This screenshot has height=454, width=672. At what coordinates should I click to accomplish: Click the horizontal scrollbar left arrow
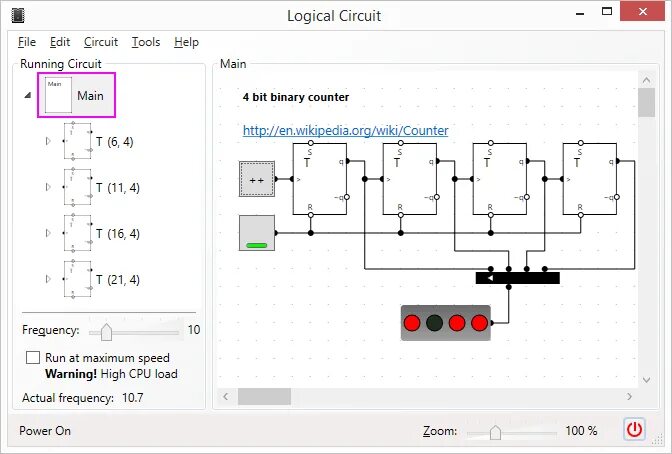click(x=226, y=397)
